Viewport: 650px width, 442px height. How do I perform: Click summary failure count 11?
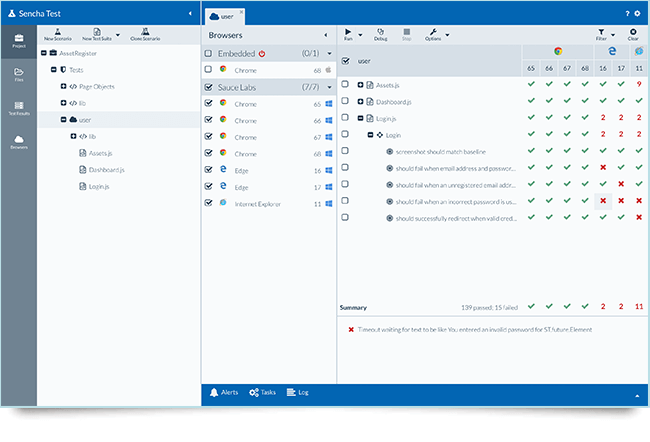(639, 306)
